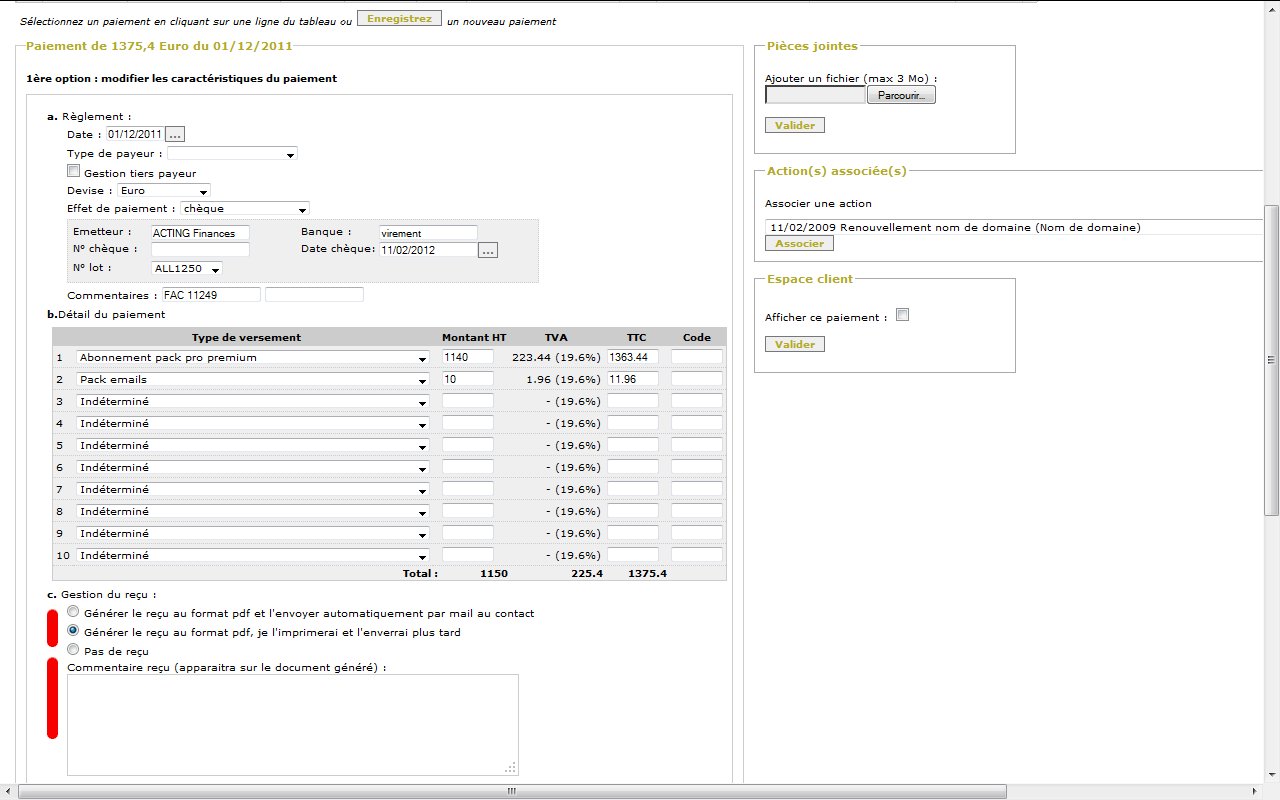Viewport: 1280px width, 800px height.
Task: Click the Associer button
Action: coord(799,243)
